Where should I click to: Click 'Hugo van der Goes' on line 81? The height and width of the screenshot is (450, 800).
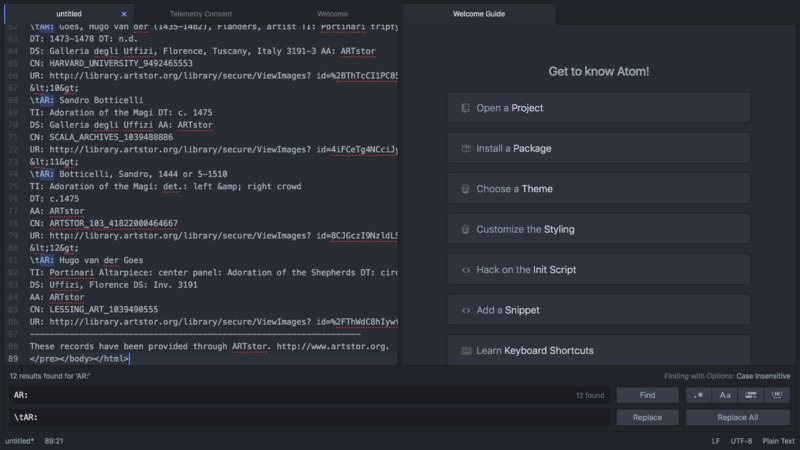[101, 260]
